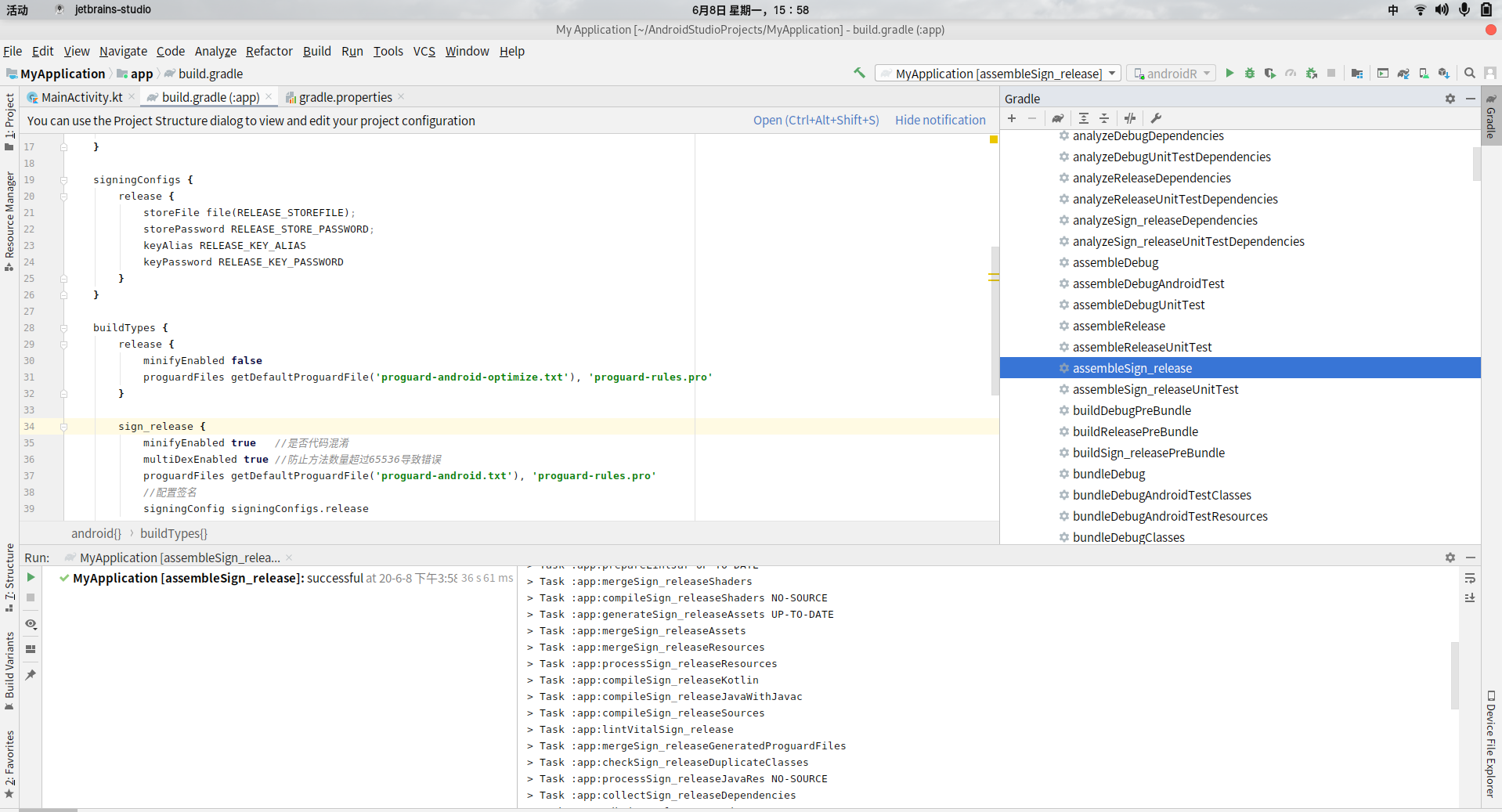Toggle pin tab in the Run panel
This screenshot has height=812, width=1502.
[x=31, y=674]
